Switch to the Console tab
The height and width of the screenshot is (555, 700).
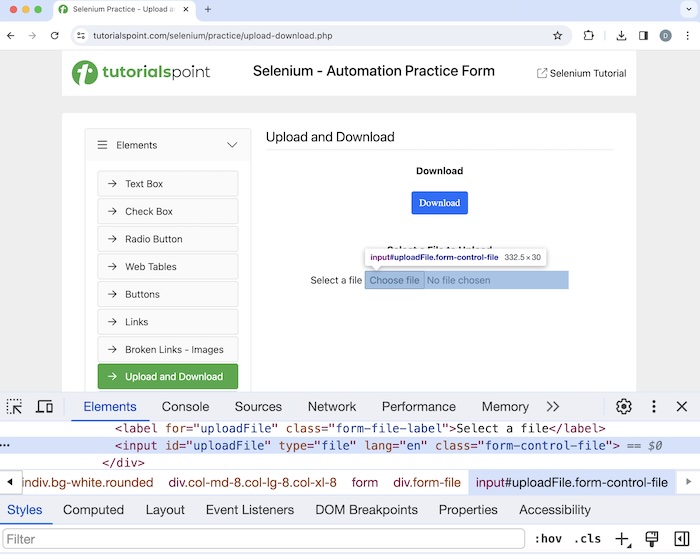coord(185,407)
